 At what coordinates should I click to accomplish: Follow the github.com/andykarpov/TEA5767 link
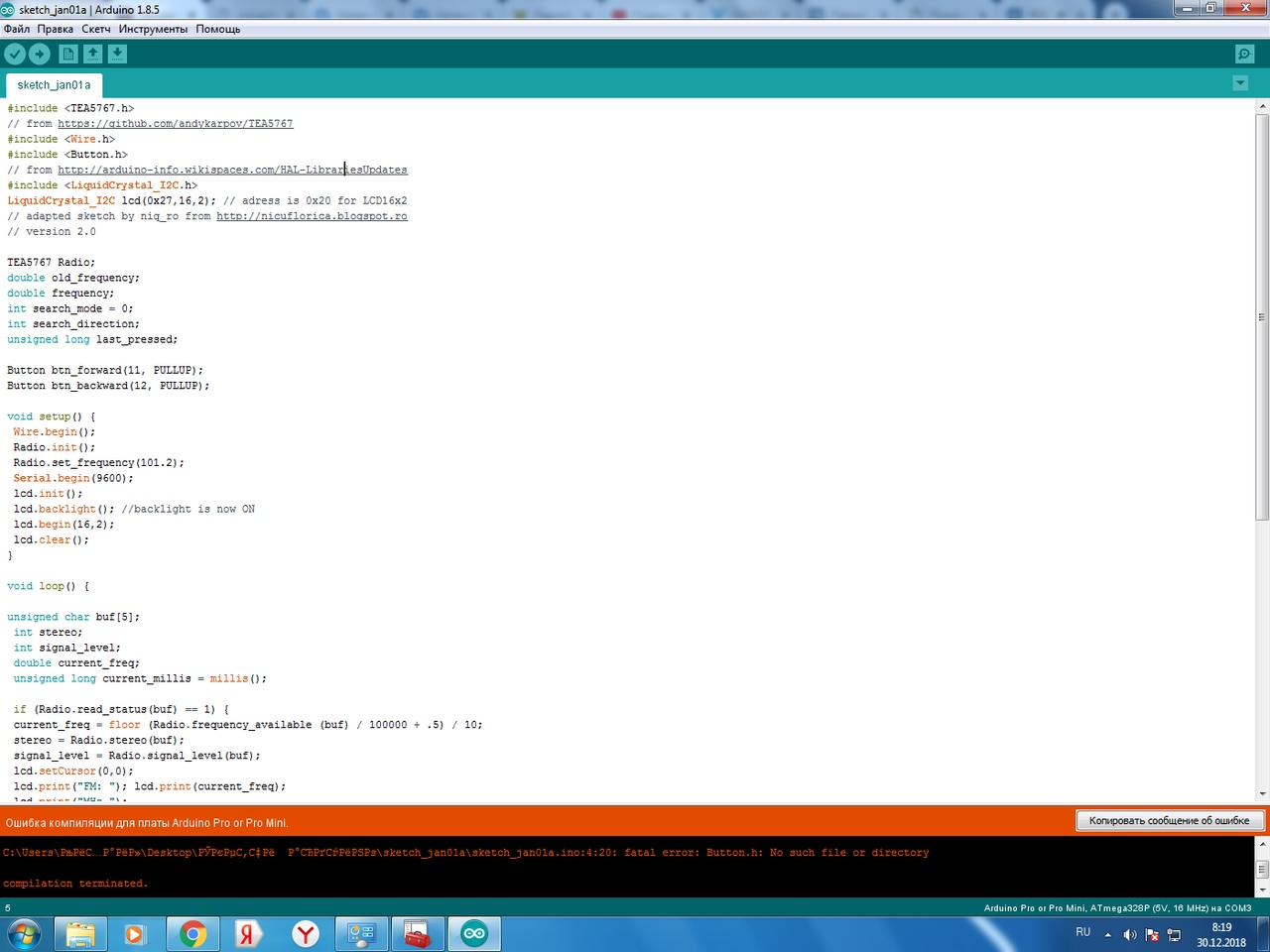(176, 124)
